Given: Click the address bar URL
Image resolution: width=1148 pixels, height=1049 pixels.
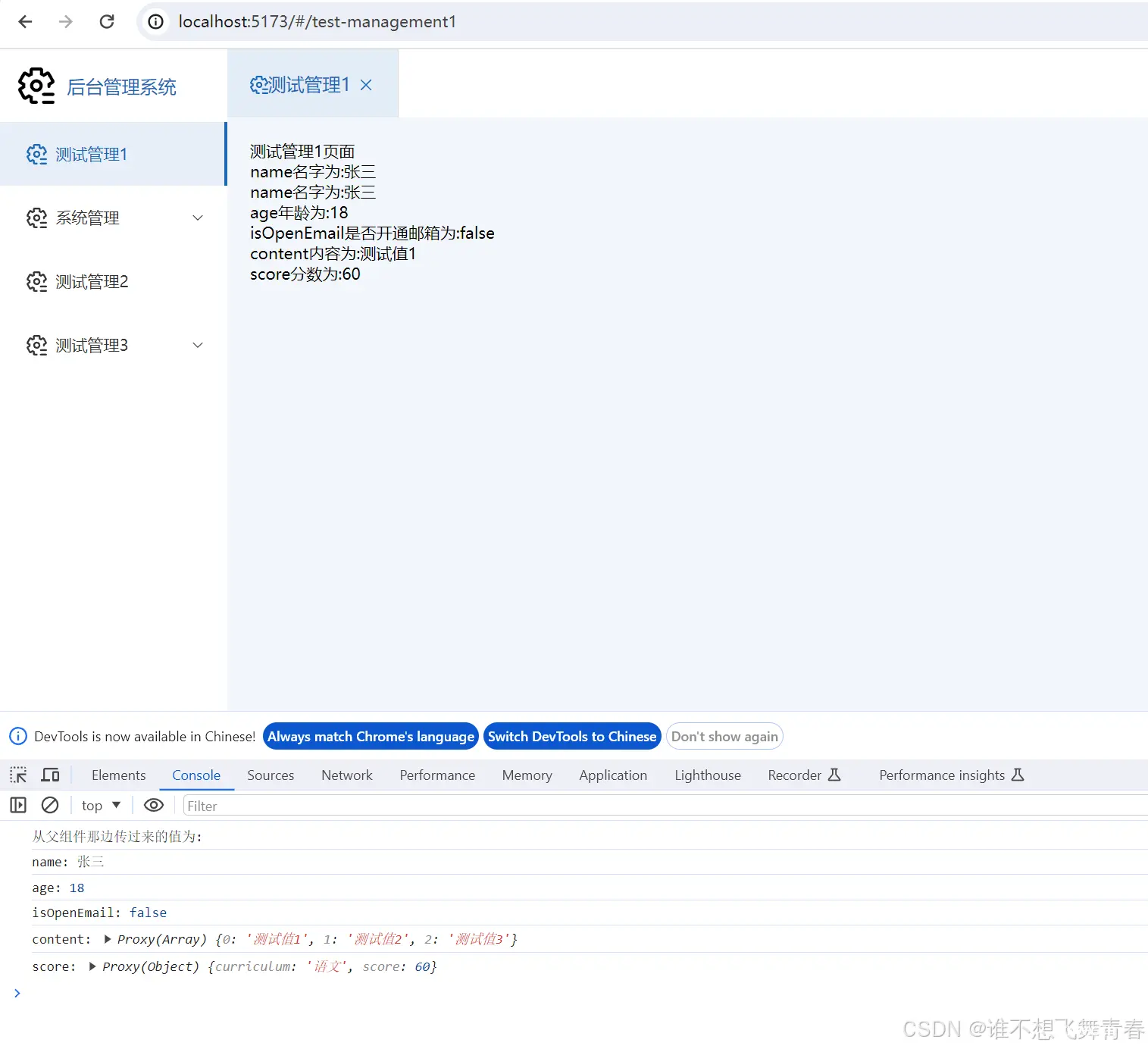Looking at the screenshot, I should click(x=317, y=22).
